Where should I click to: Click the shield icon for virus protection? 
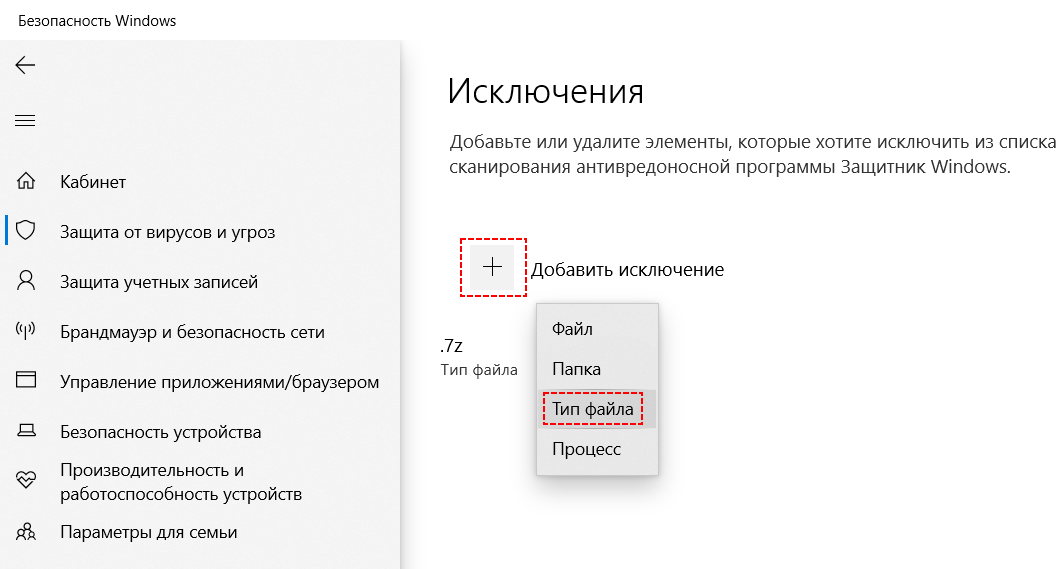26,232
